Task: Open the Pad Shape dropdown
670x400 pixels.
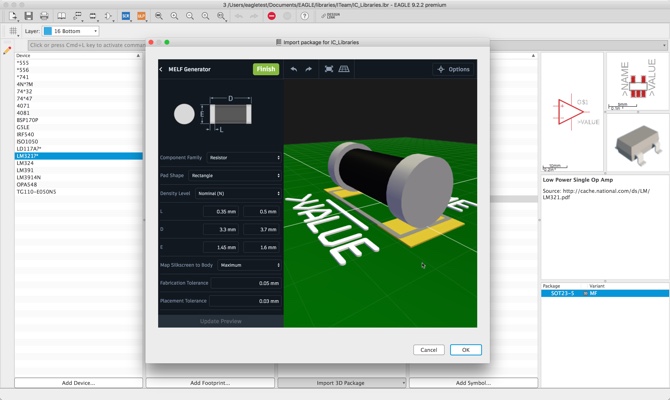Action: point(235,176)
